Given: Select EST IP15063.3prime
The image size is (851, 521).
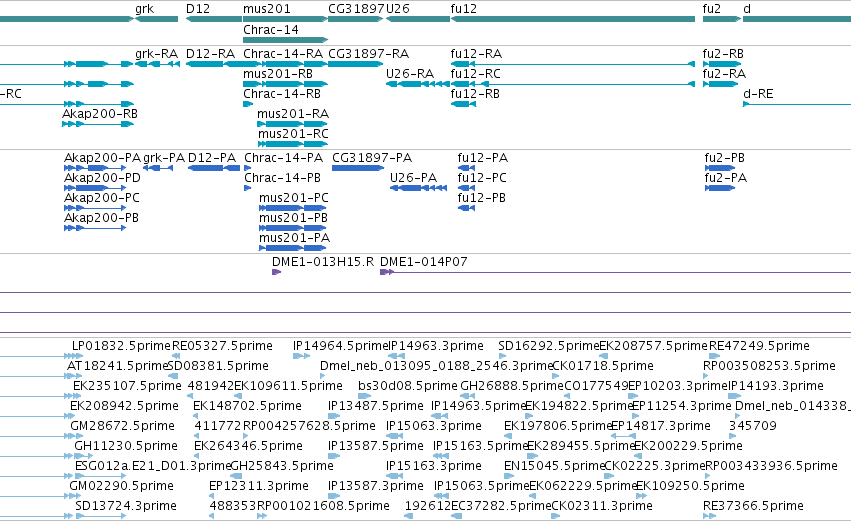Looking at the screenshot, I should pyautogui.click(x=434, y=427).
